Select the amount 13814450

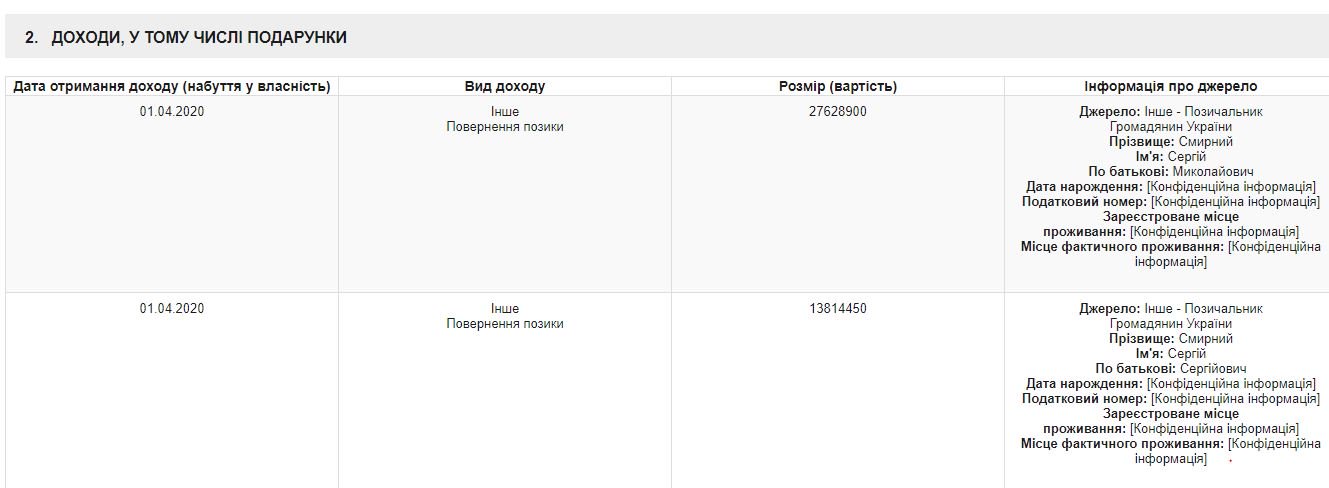tap(838, 309)
